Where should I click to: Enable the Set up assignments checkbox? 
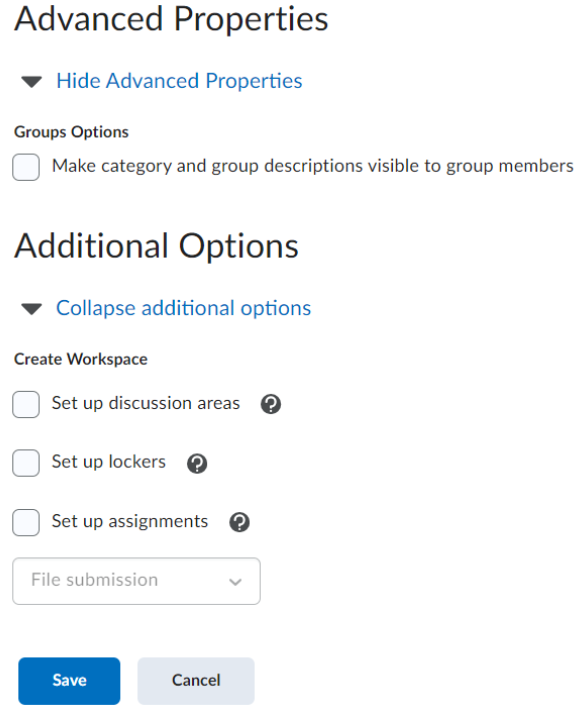point(26,522)
